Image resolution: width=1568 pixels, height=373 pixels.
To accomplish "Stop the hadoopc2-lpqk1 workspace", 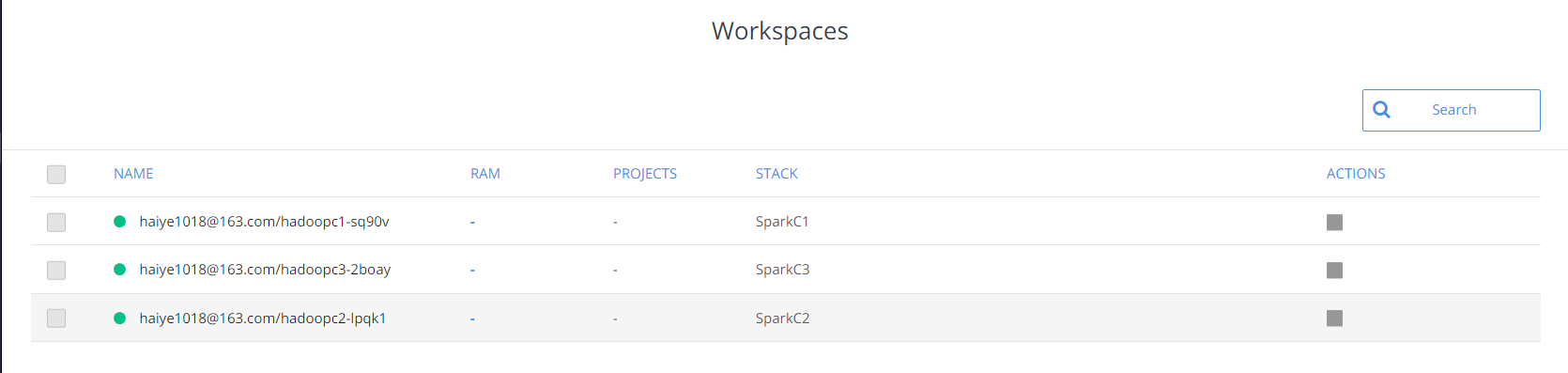I will pyautogui.click(x=1334, y=318).
